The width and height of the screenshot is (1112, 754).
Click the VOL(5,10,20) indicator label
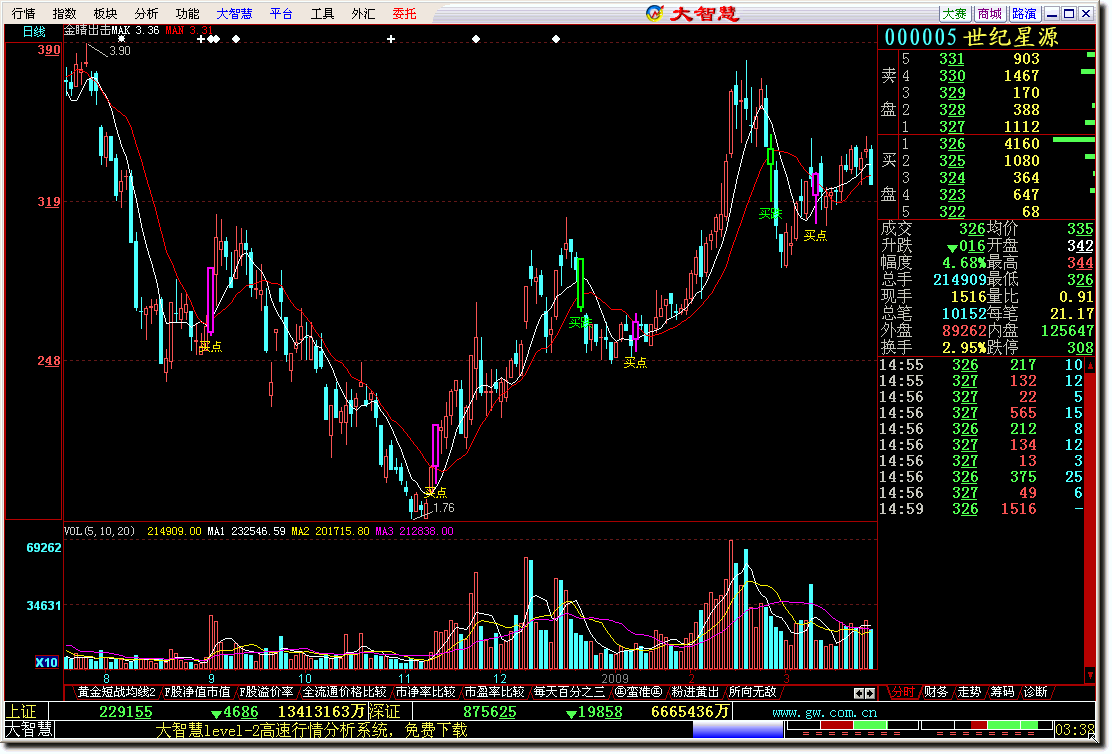tap(99, 531)
